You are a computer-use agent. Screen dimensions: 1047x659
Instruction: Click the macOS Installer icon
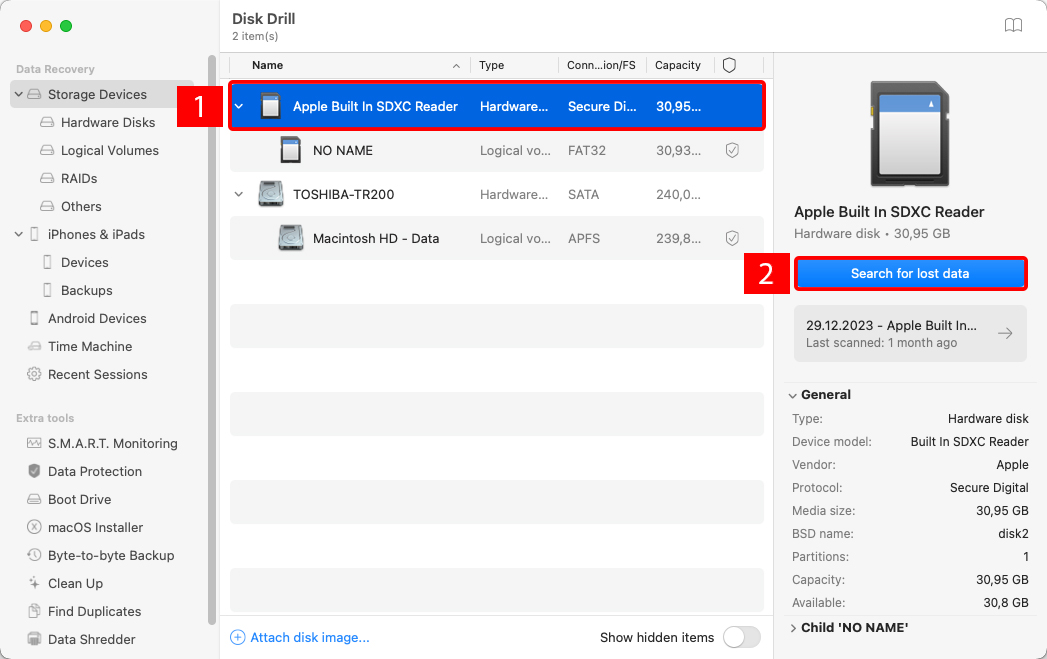(x=34, y=527)
